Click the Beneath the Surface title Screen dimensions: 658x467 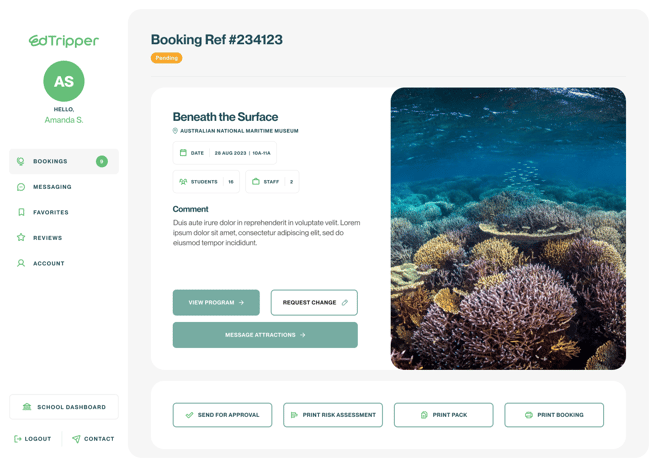pos(225,117)
